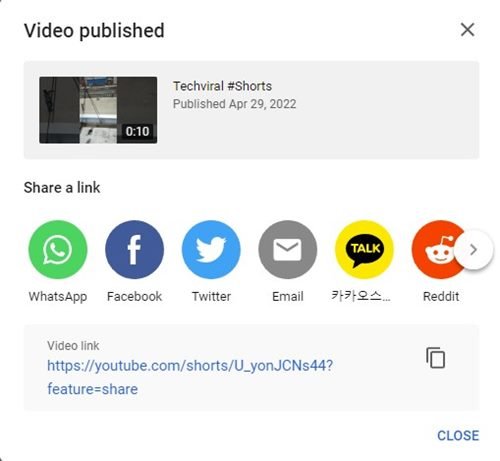Click the Share a link heading
This screenshot has height=461, width=500.
[62, 187]
